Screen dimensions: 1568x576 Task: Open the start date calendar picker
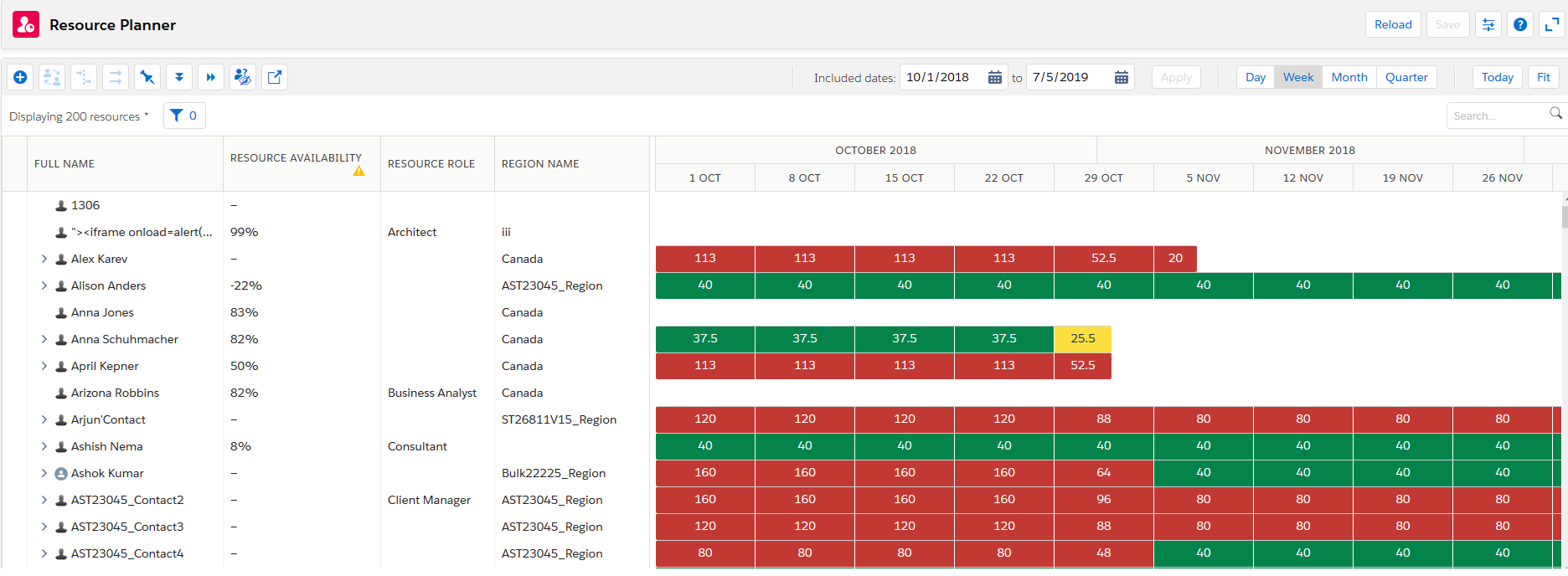(x=995, y=77)
